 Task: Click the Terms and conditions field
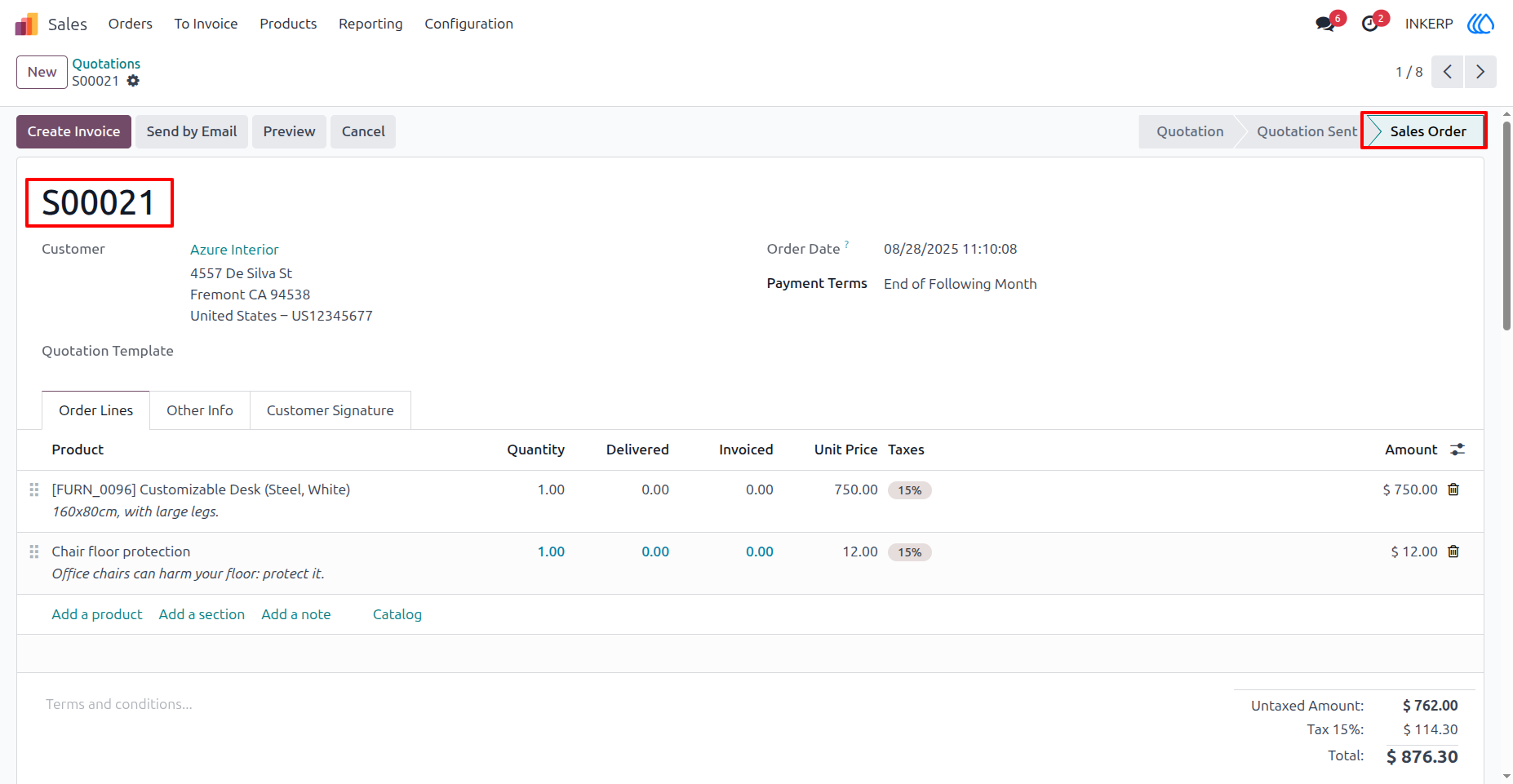[119, 704]
